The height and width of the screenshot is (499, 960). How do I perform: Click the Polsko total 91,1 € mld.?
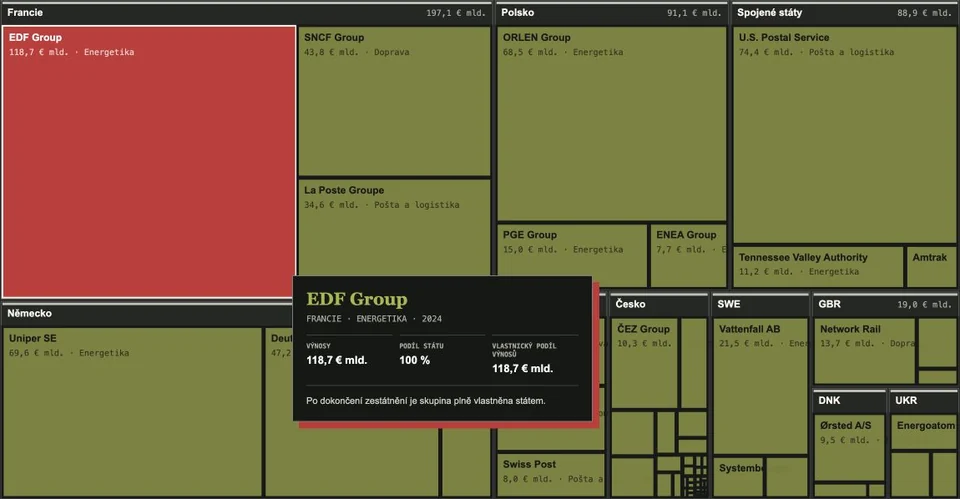click(694, 13)
